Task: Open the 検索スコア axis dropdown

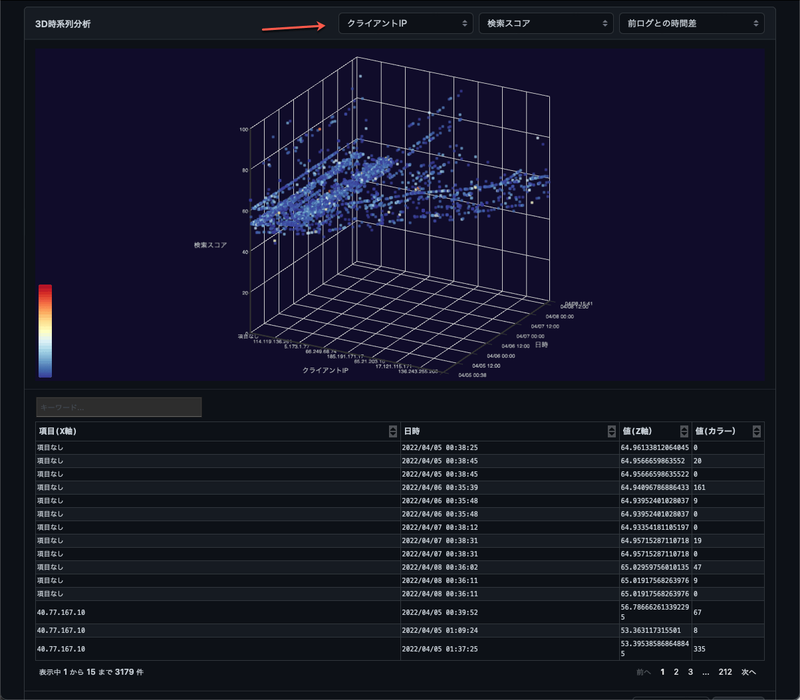Action: (x=545, y=23)
